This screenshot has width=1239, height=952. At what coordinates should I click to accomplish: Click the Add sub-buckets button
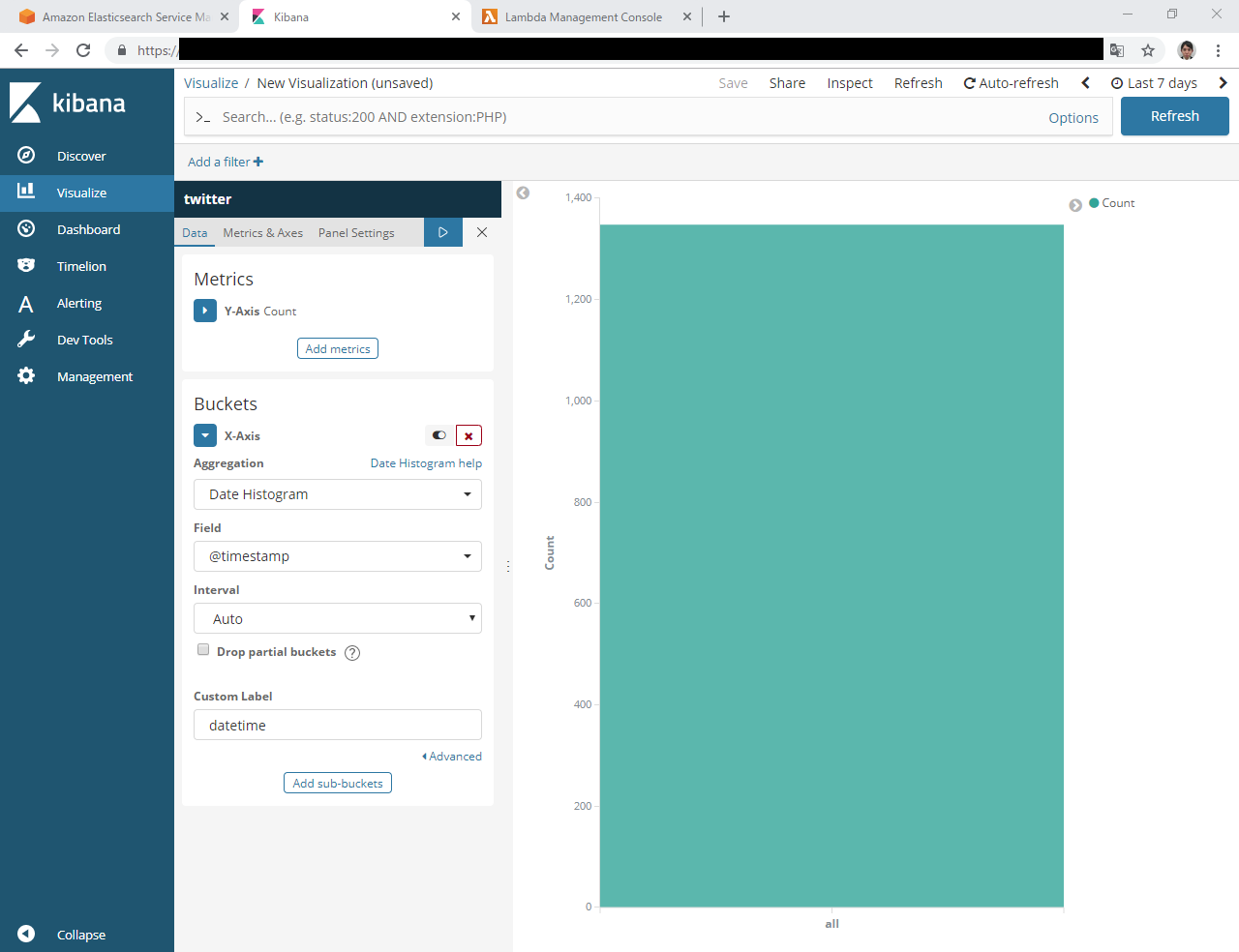[x=337, y=784]
